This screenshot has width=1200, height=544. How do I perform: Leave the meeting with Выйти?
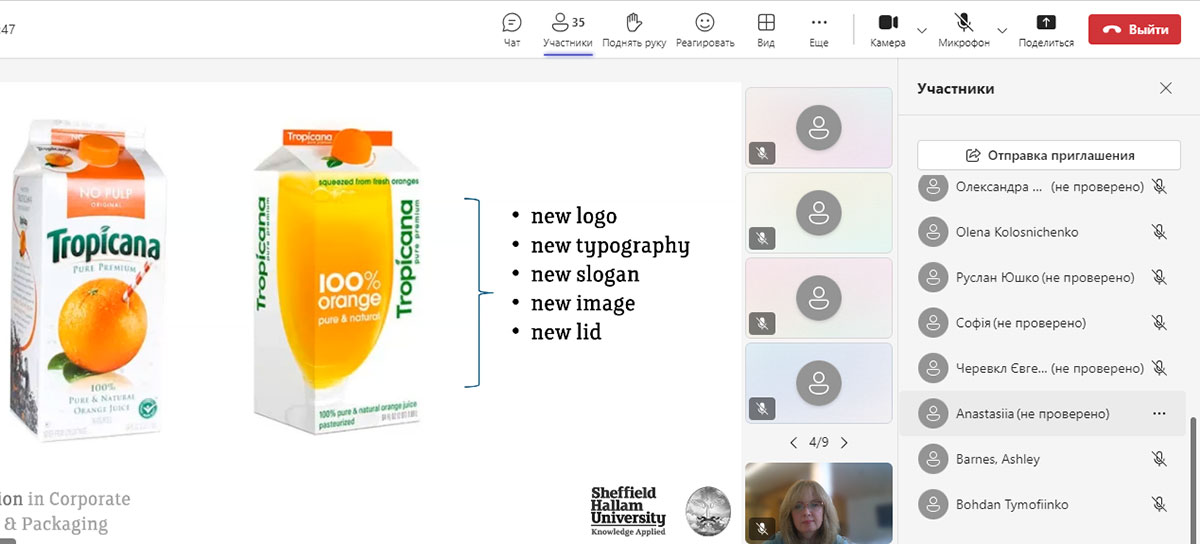1135,29
